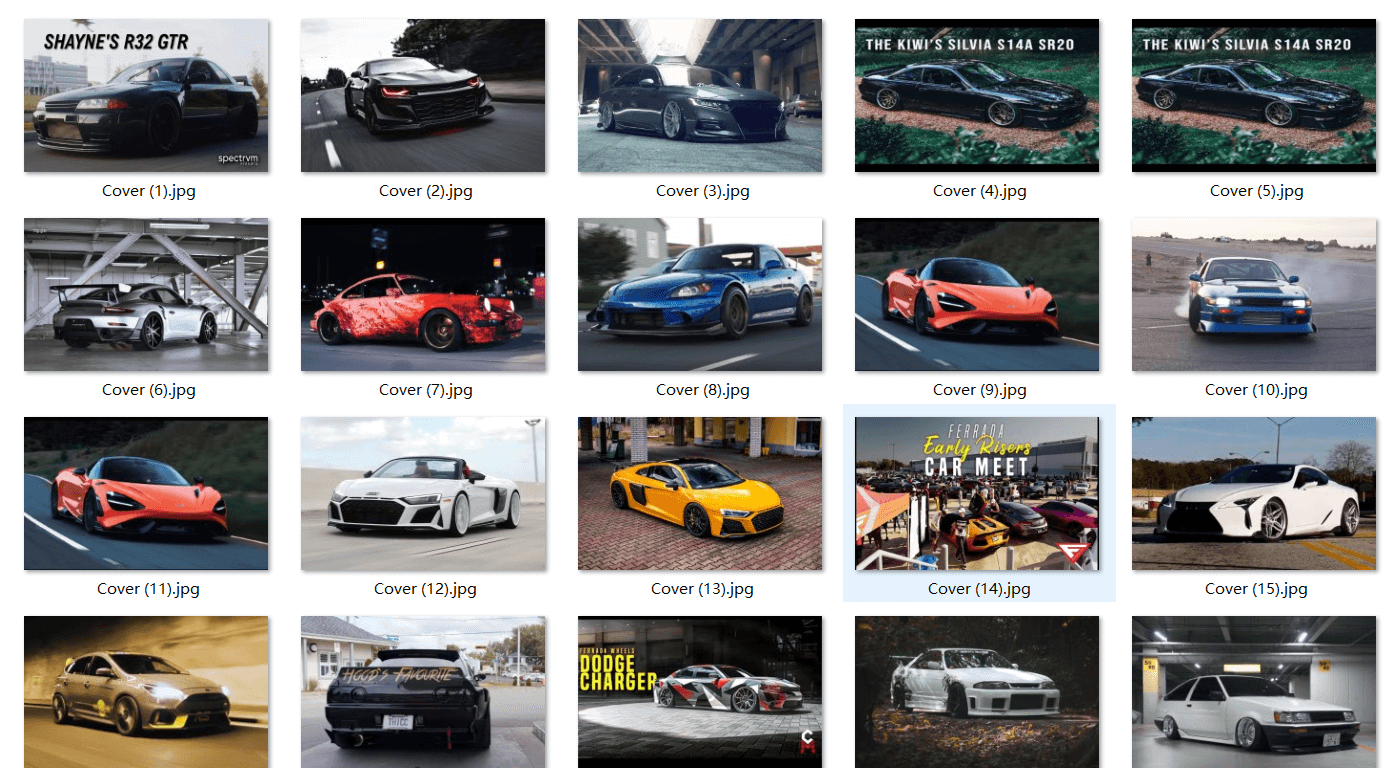The image size is (1389, 768).
Task: Select the orange McLaren thumbnail Cover (9)
Action: pos(977,294)
